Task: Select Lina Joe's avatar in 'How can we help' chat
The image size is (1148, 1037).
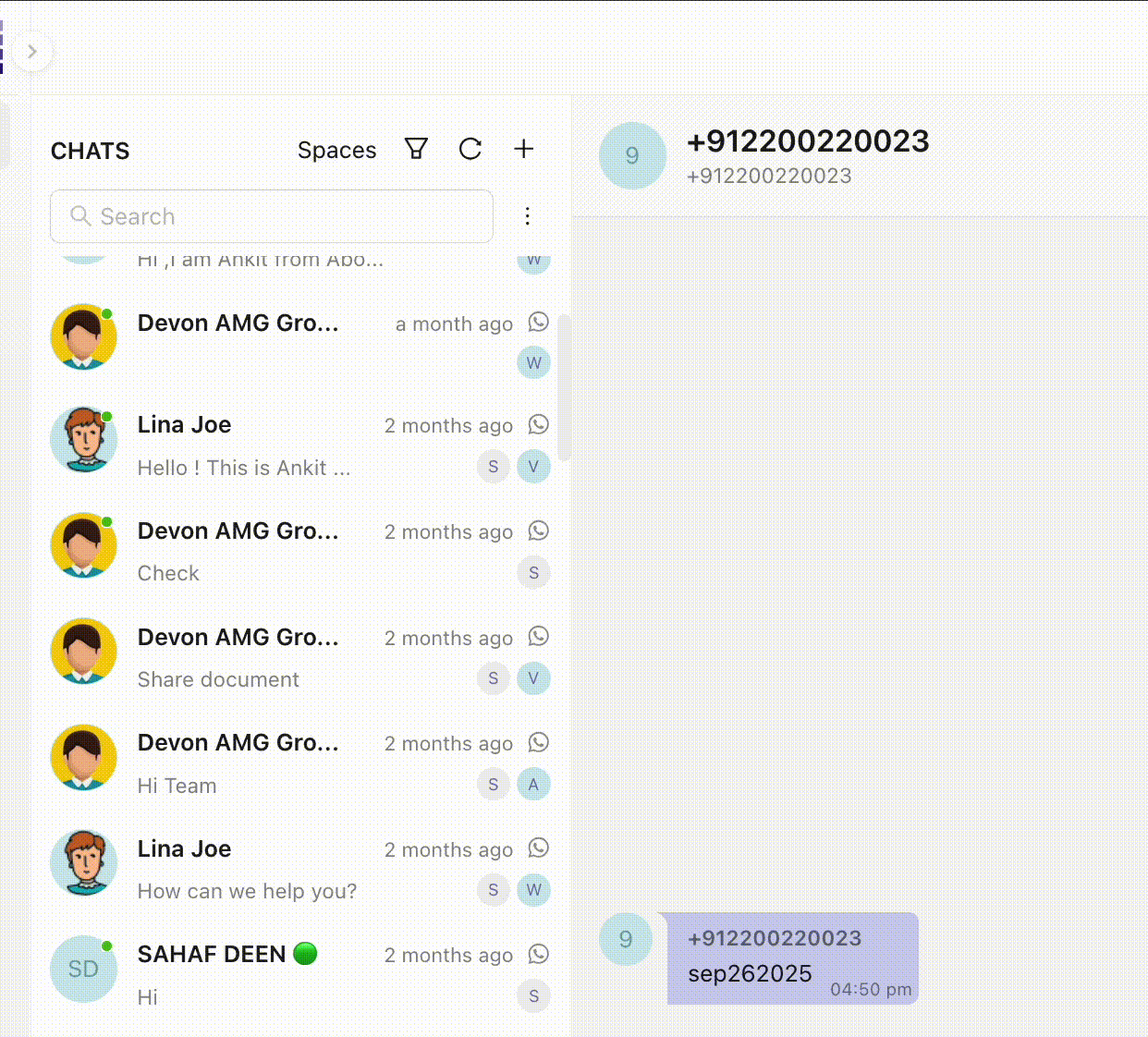Action: click(x=83, y=863)
